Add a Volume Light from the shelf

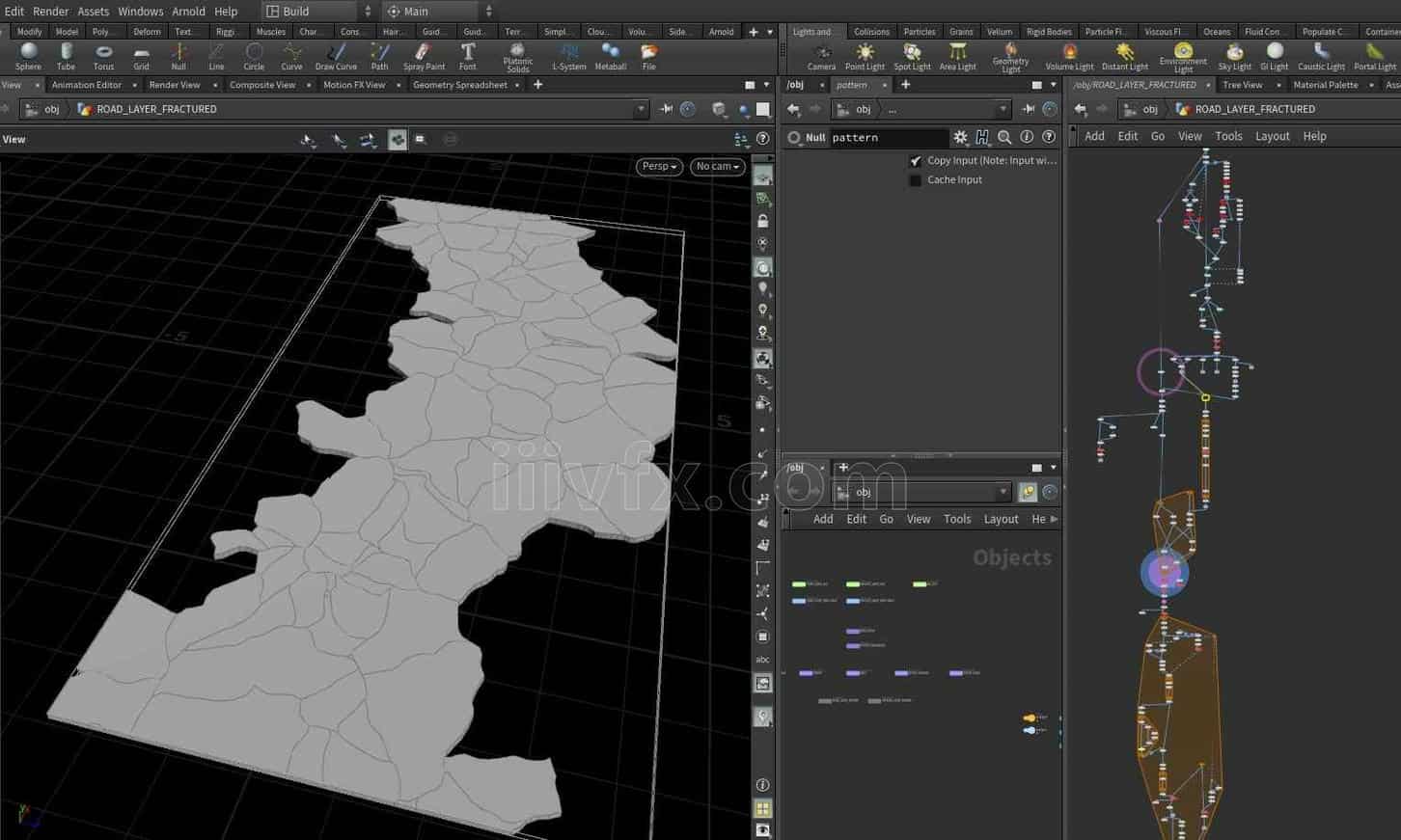tap(1069, 57)
